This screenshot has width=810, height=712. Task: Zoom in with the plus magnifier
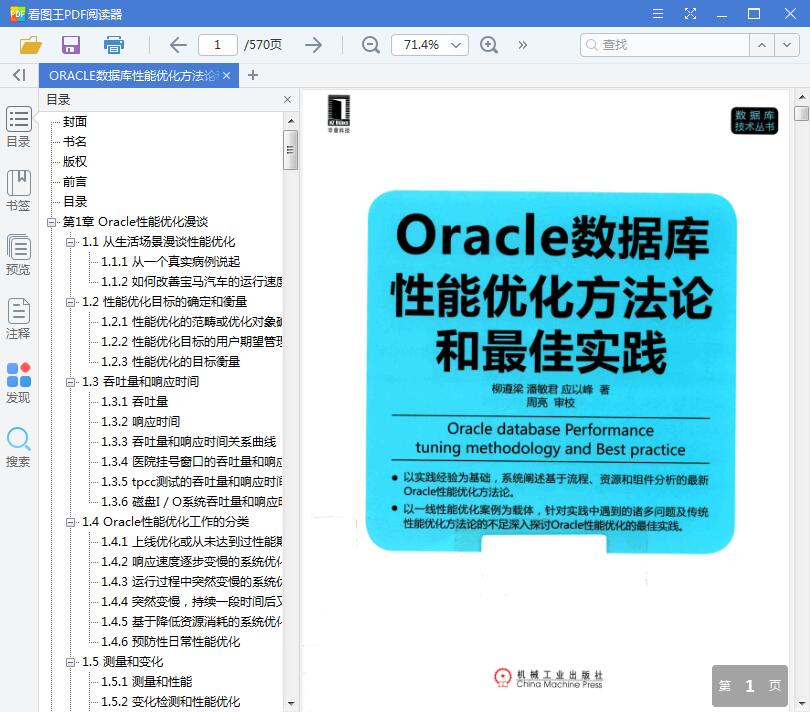(x=489, y=45)
